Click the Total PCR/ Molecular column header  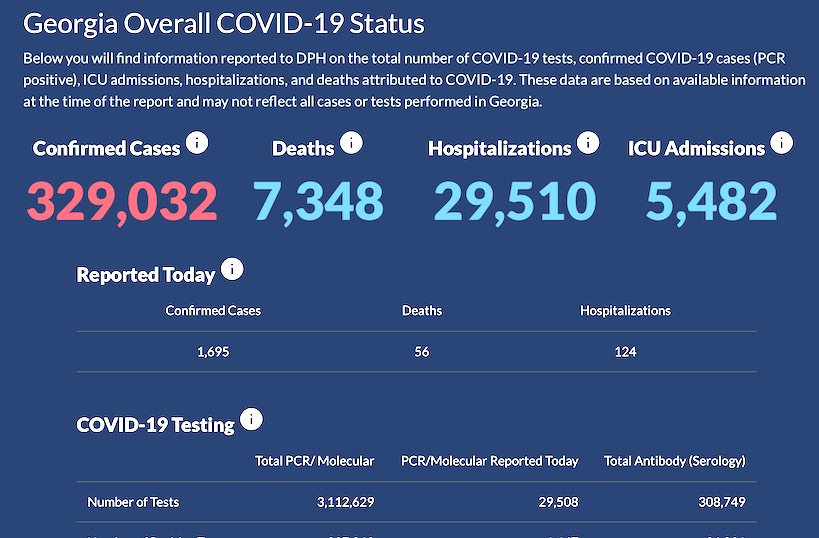315,461
